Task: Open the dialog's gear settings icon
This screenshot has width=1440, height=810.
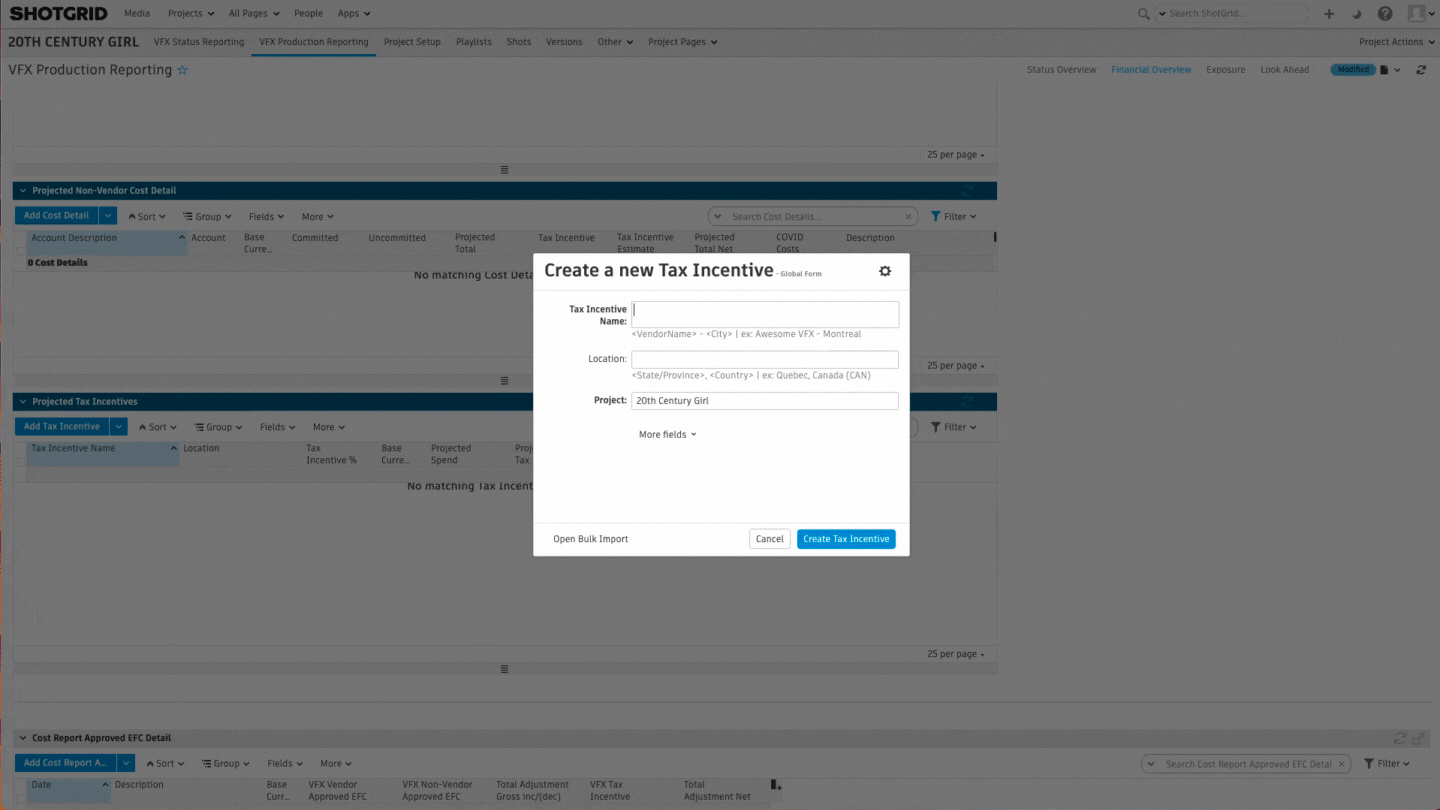Action: (x=885, y=271)
